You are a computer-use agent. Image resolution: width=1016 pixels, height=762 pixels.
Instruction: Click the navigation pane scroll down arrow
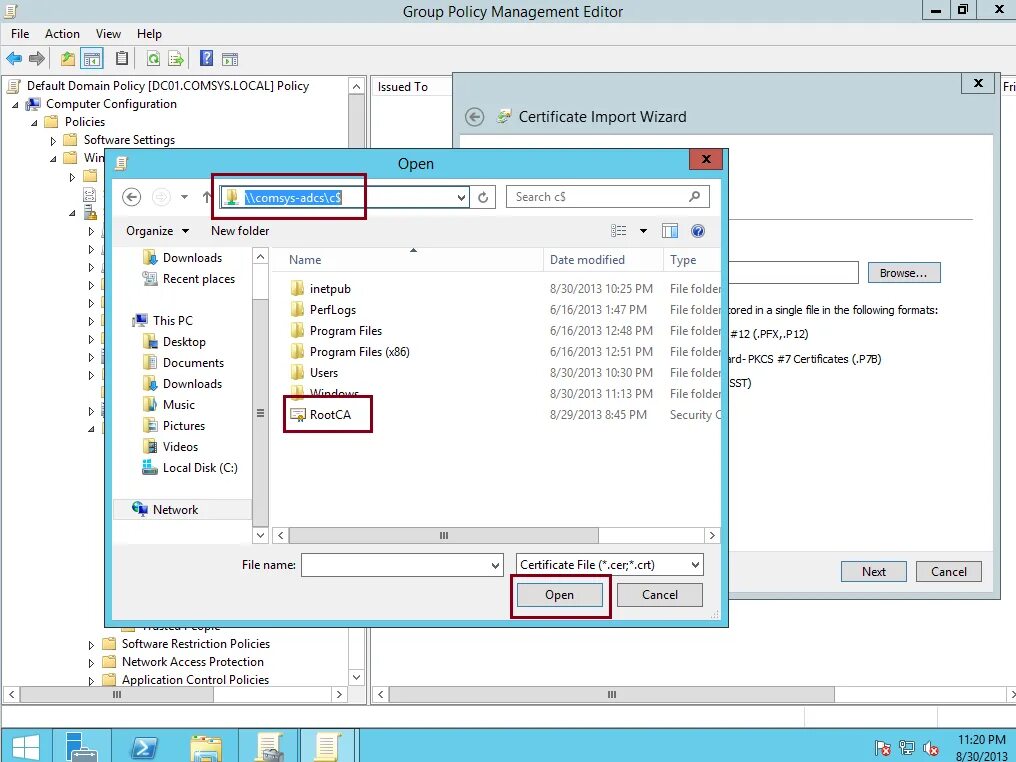tap(260, 535)
